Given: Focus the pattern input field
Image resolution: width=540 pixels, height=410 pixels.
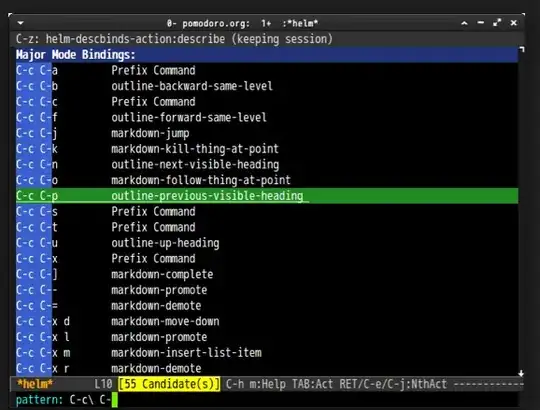Looking at the screenshot, I should (x=267, y=400).
